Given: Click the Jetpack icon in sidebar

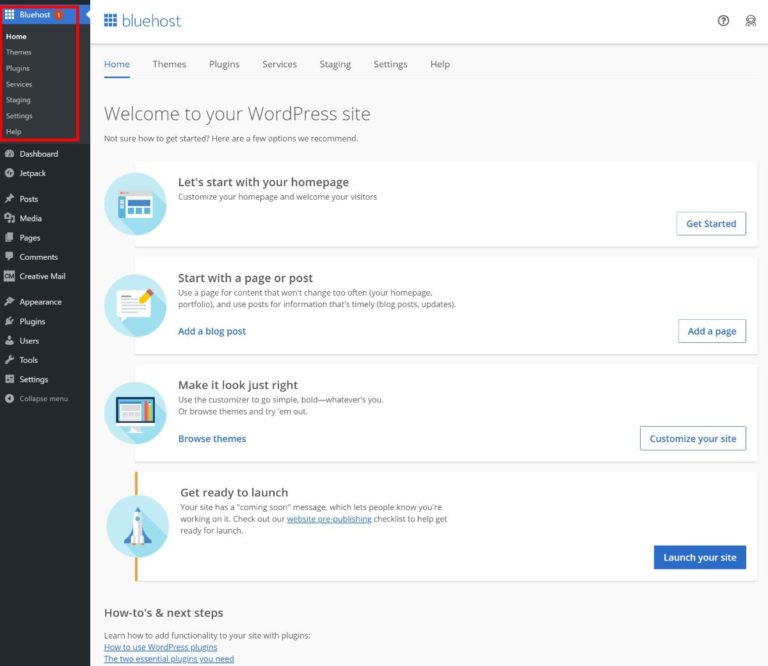Looking at the screenshot, I should point(9,173).
